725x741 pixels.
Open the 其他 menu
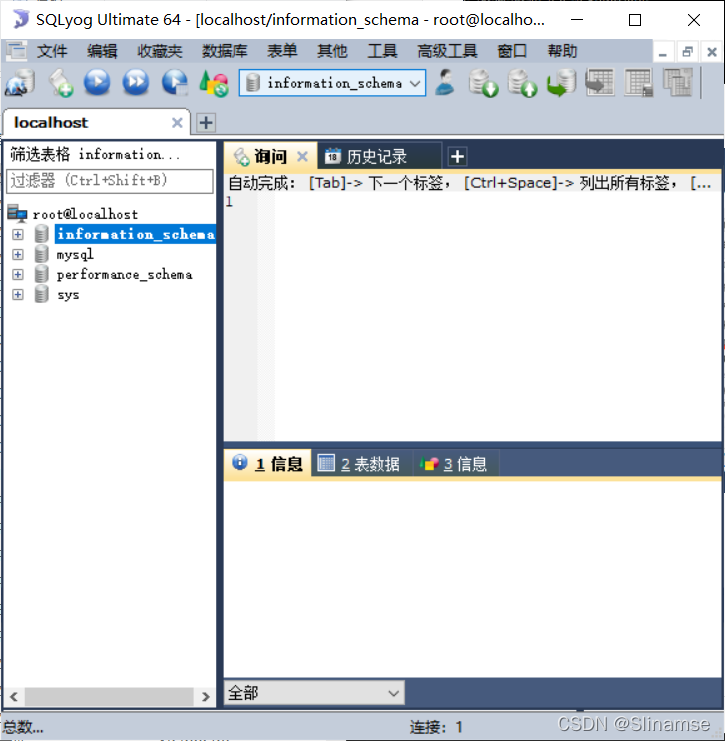(x=332, y=51)
